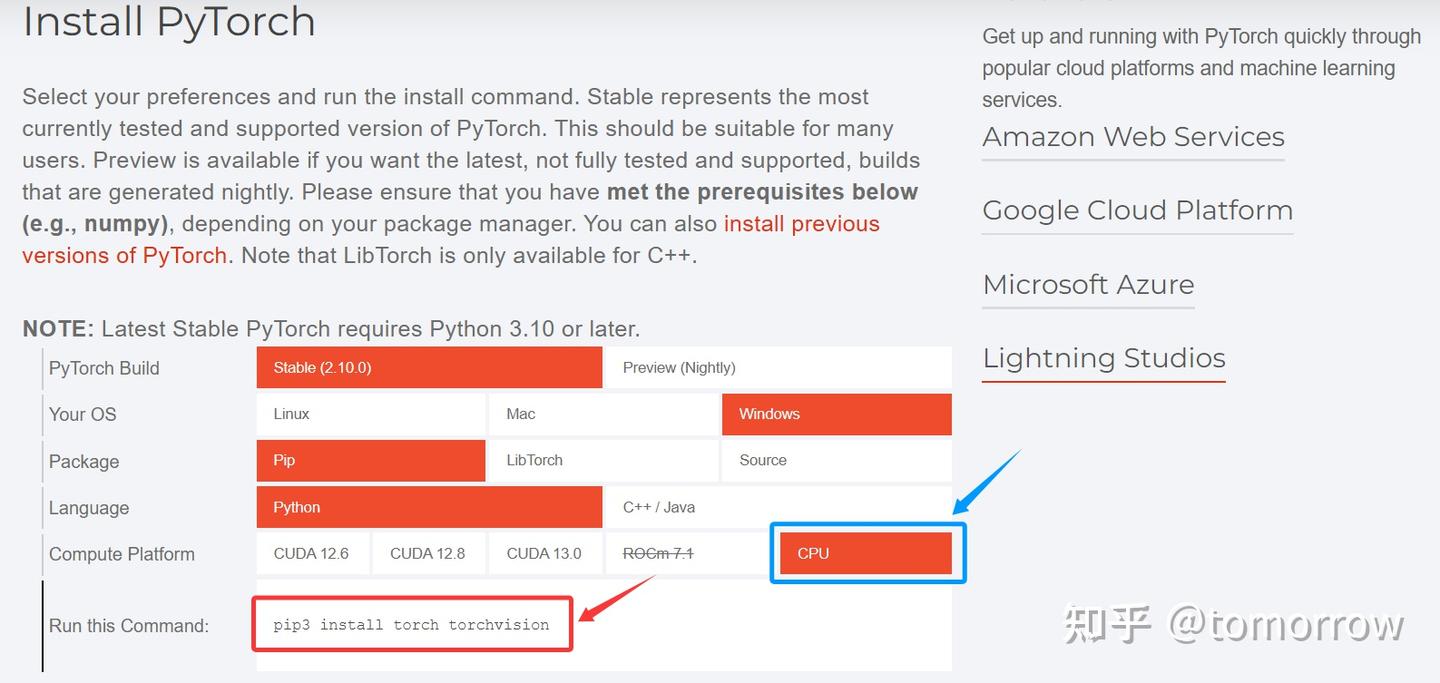1440x683 pixels.
Task: Select CUDA 13.0 compute platform
Action: [x=546, y=554]
